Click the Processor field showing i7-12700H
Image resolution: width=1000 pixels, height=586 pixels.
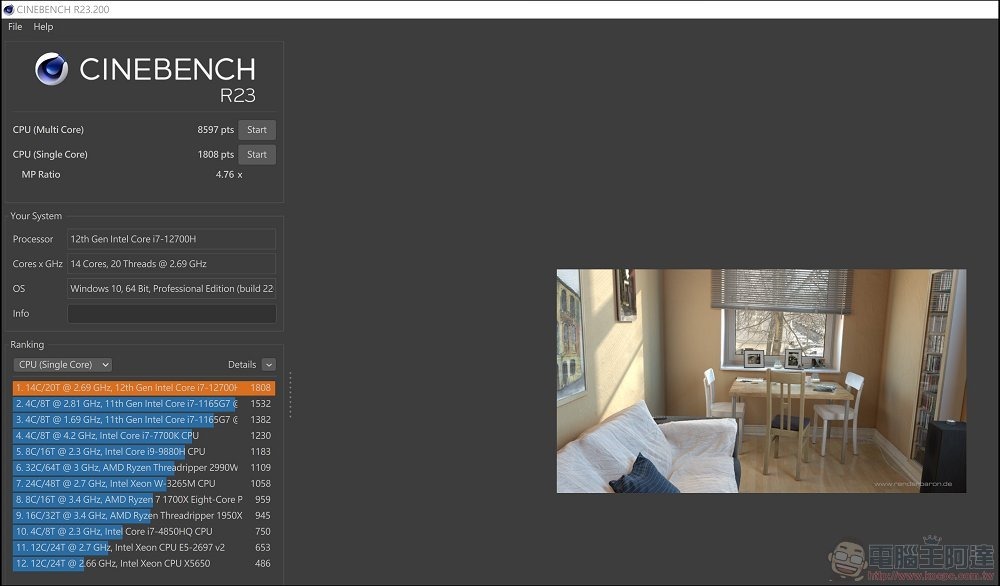[x=172, y=239]
